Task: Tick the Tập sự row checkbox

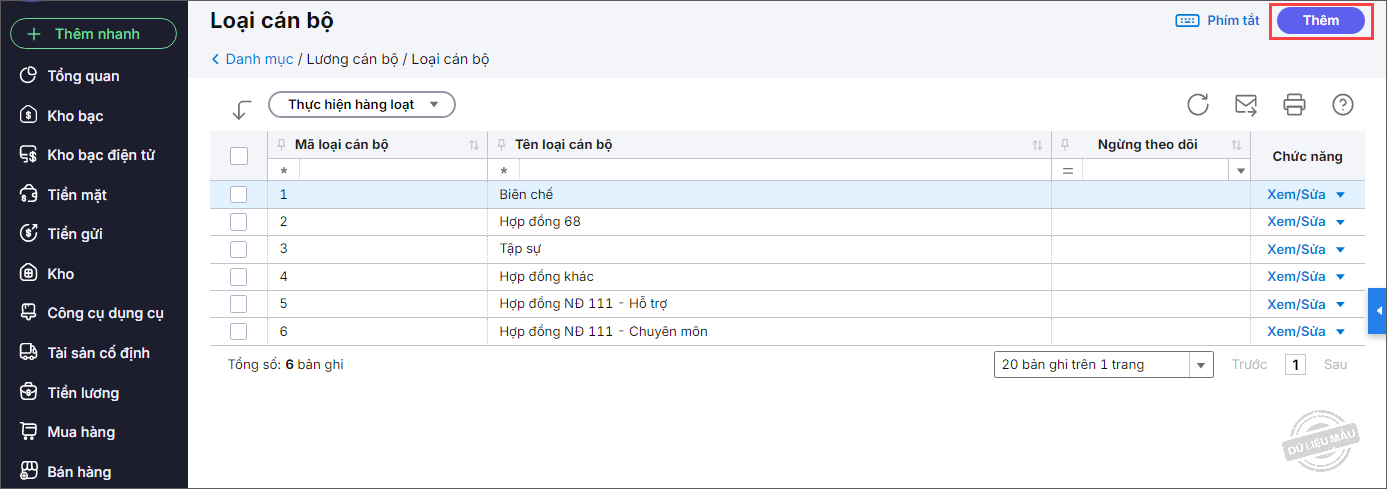Action: pyautogui.click(x=239, y=249)
